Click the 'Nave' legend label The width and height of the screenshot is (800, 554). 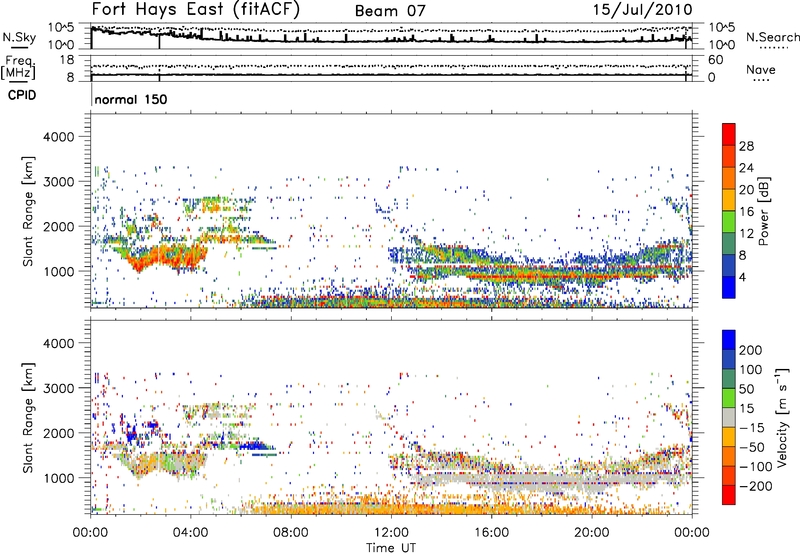(761, 70)
